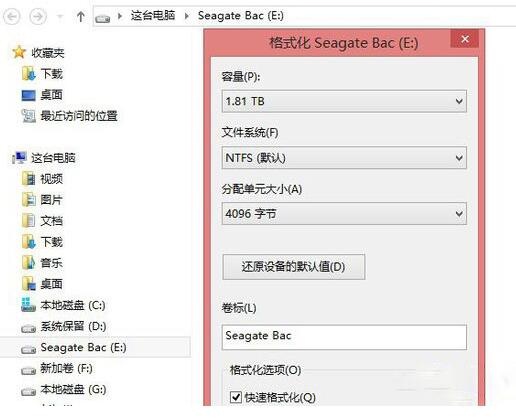Click Seagate Bac (E:) breadcrumb in address bar
516x418 pixels.
point(241,16)
